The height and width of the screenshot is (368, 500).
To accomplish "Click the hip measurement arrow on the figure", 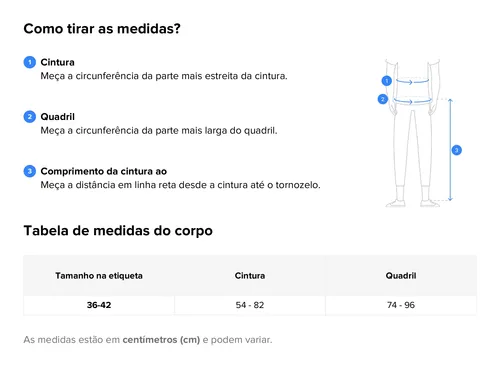I will point(412,101).
